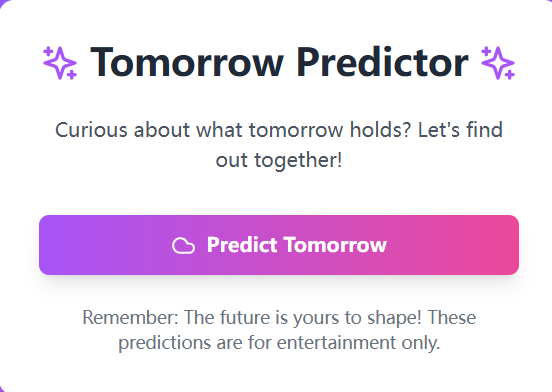Select the 'Predict Tomorrow' button label text
The height and width of the screenshot is (392, 552).
coord(297,245)
